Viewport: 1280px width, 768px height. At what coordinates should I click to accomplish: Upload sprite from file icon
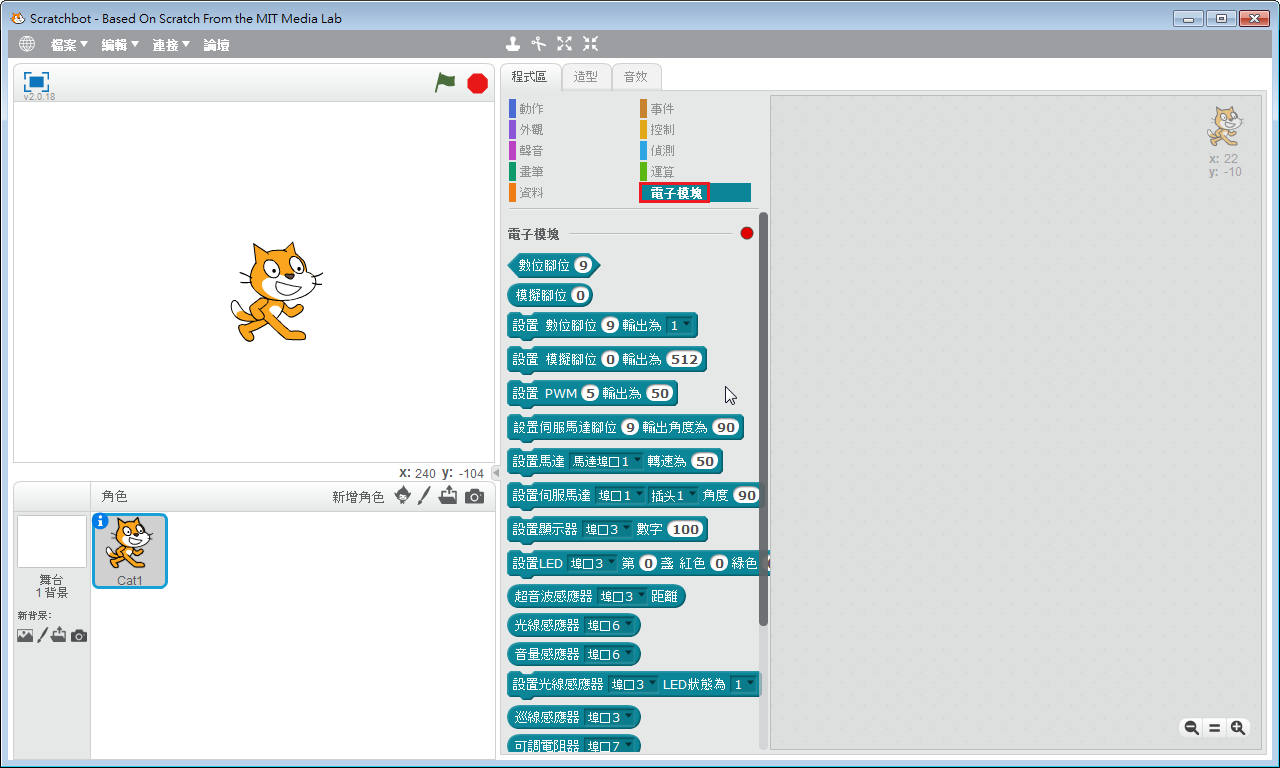click(x=448, y=495)
